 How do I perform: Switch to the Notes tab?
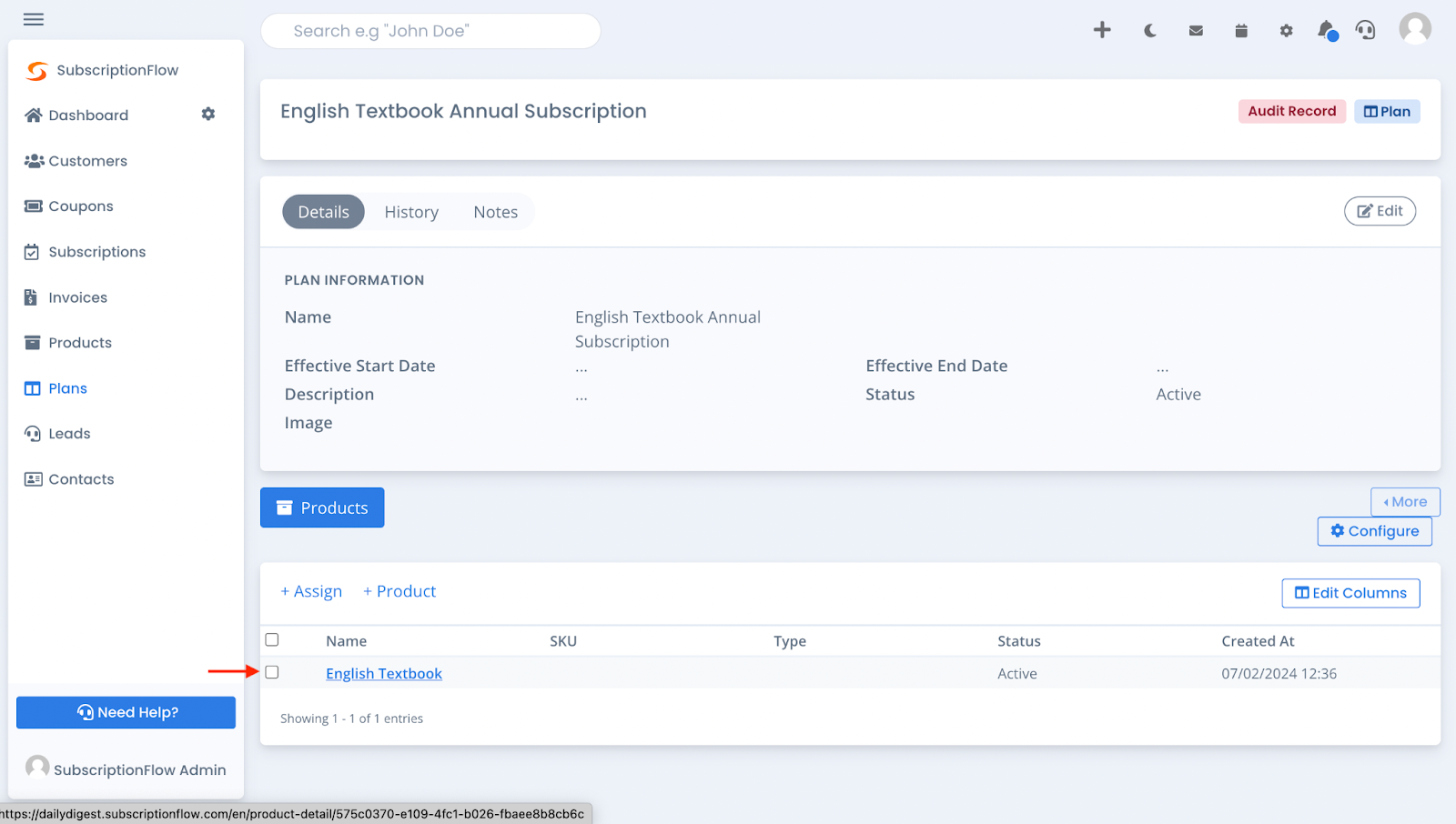coord(495,212)
